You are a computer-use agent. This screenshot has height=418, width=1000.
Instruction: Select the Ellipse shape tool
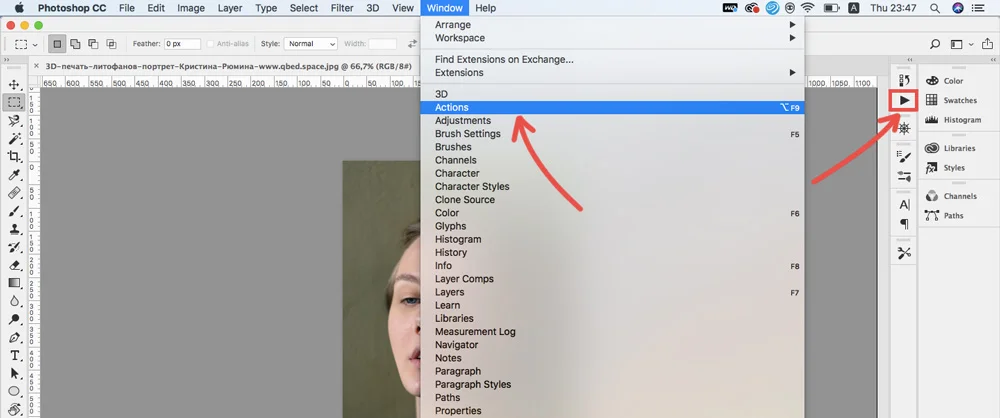pos(13,391)
